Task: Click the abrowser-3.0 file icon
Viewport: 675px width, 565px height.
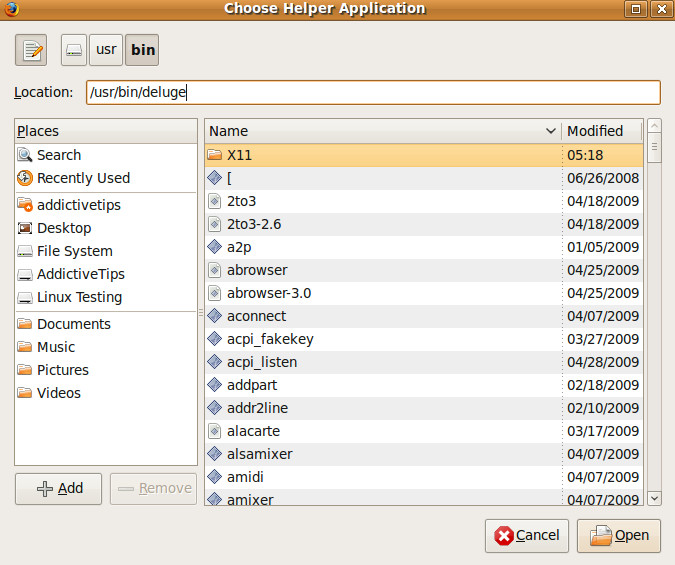Action: pos(214,293)
